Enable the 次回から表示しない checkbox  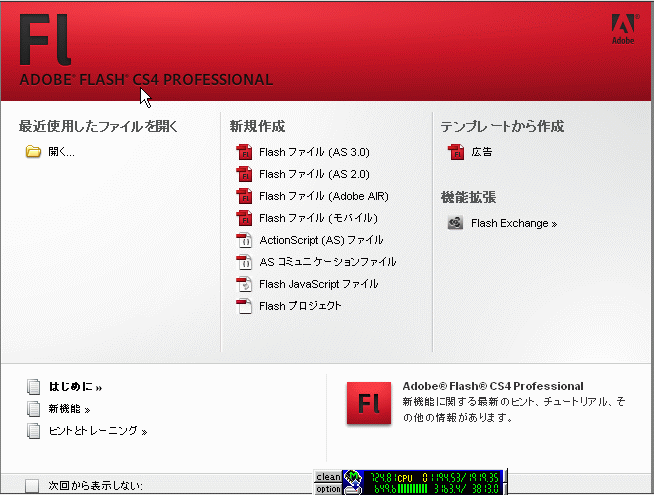click(32, 485)
